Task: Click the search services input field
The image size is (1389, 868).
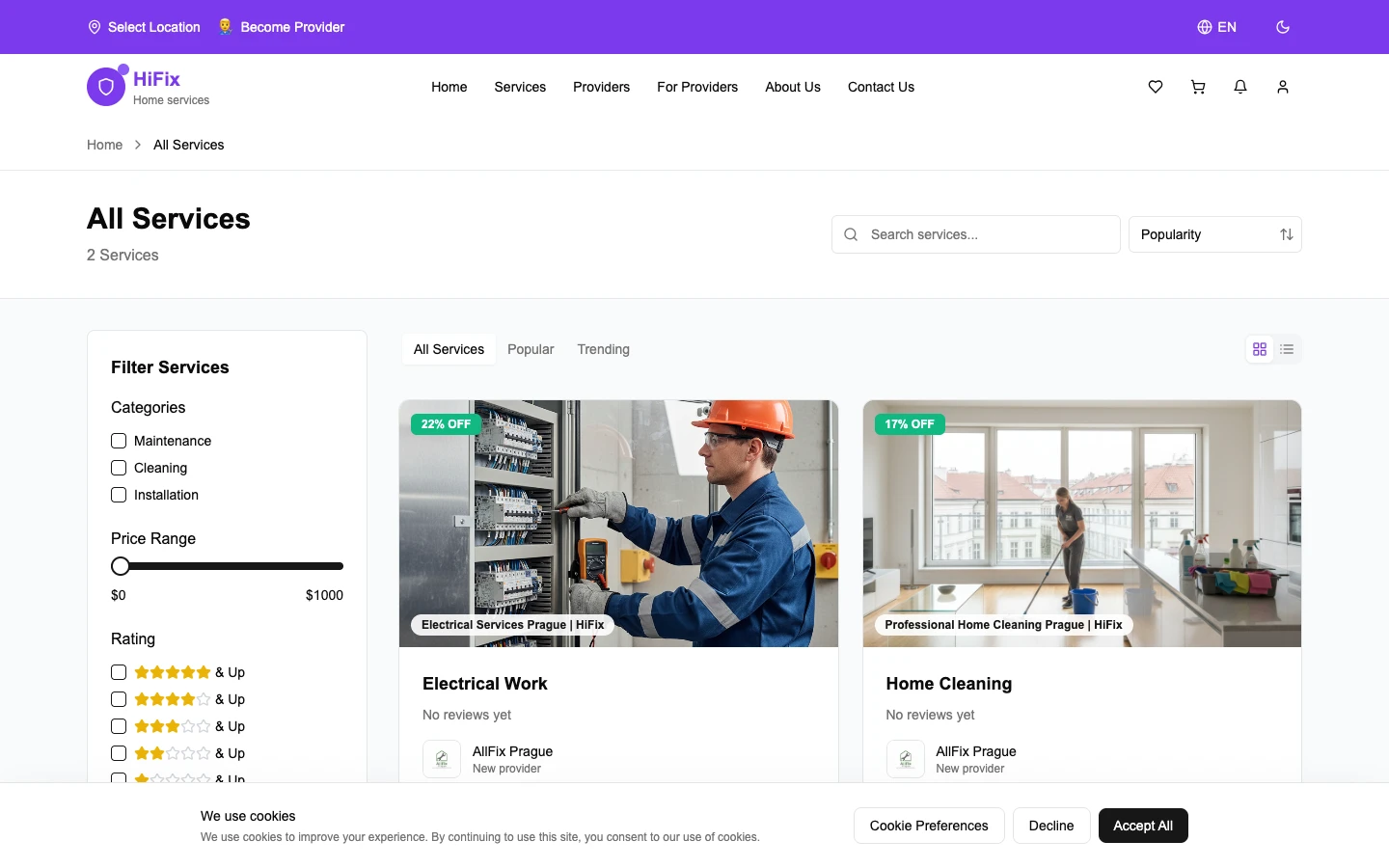Action: tap(974, 234)
